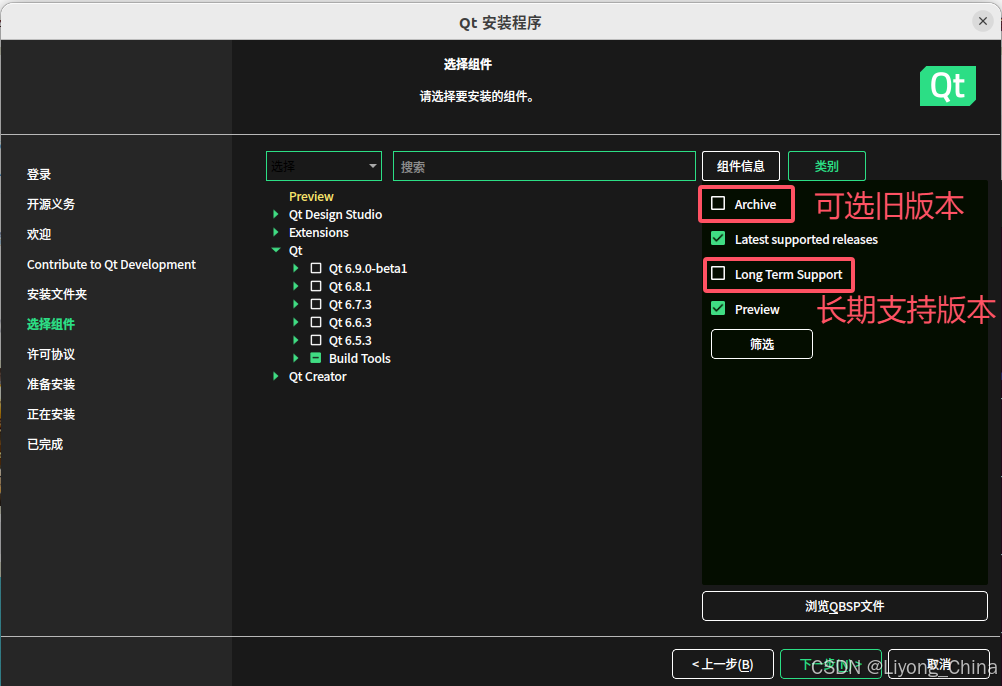Go back with 上一步(B) button

click(x=723, y=664)
